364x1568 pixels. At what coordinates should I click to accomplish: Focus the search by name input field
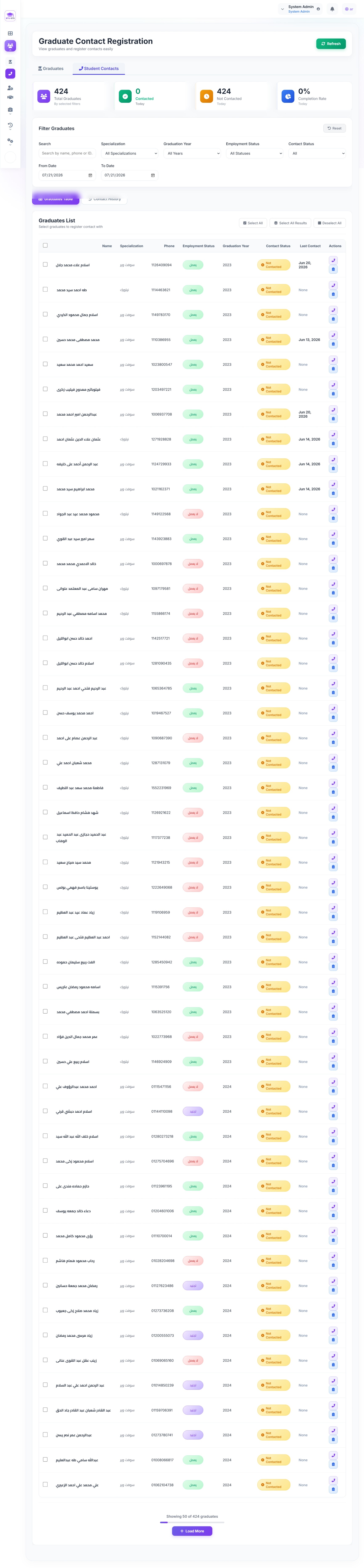pos(67,153)
